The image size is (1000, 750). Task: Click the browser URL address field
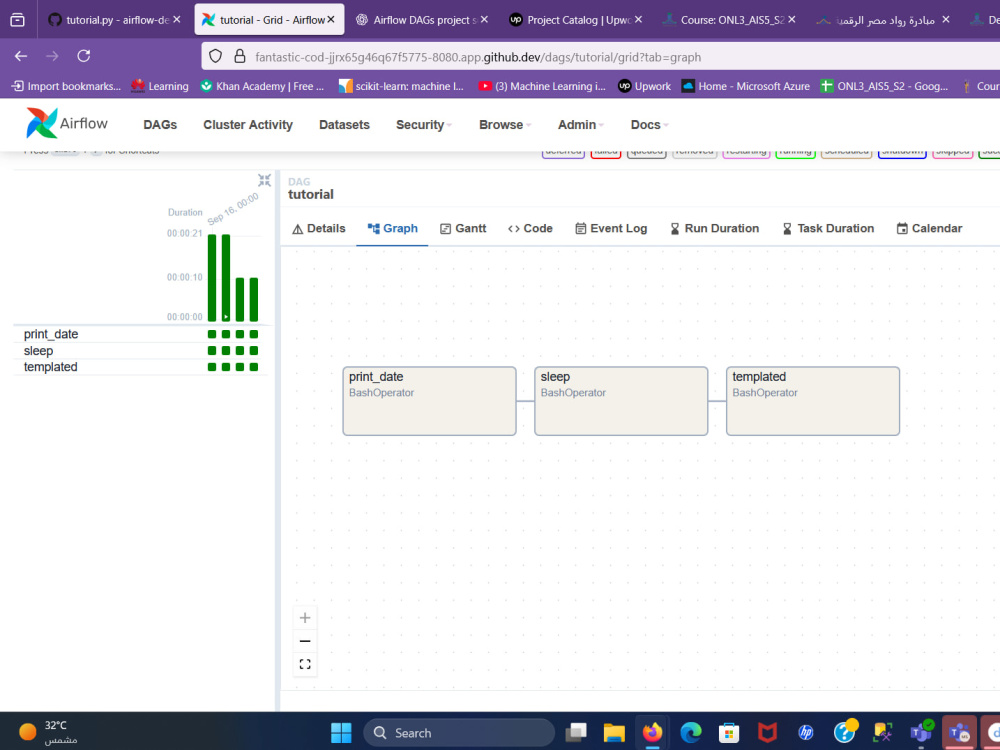click(x=599, y=57)
